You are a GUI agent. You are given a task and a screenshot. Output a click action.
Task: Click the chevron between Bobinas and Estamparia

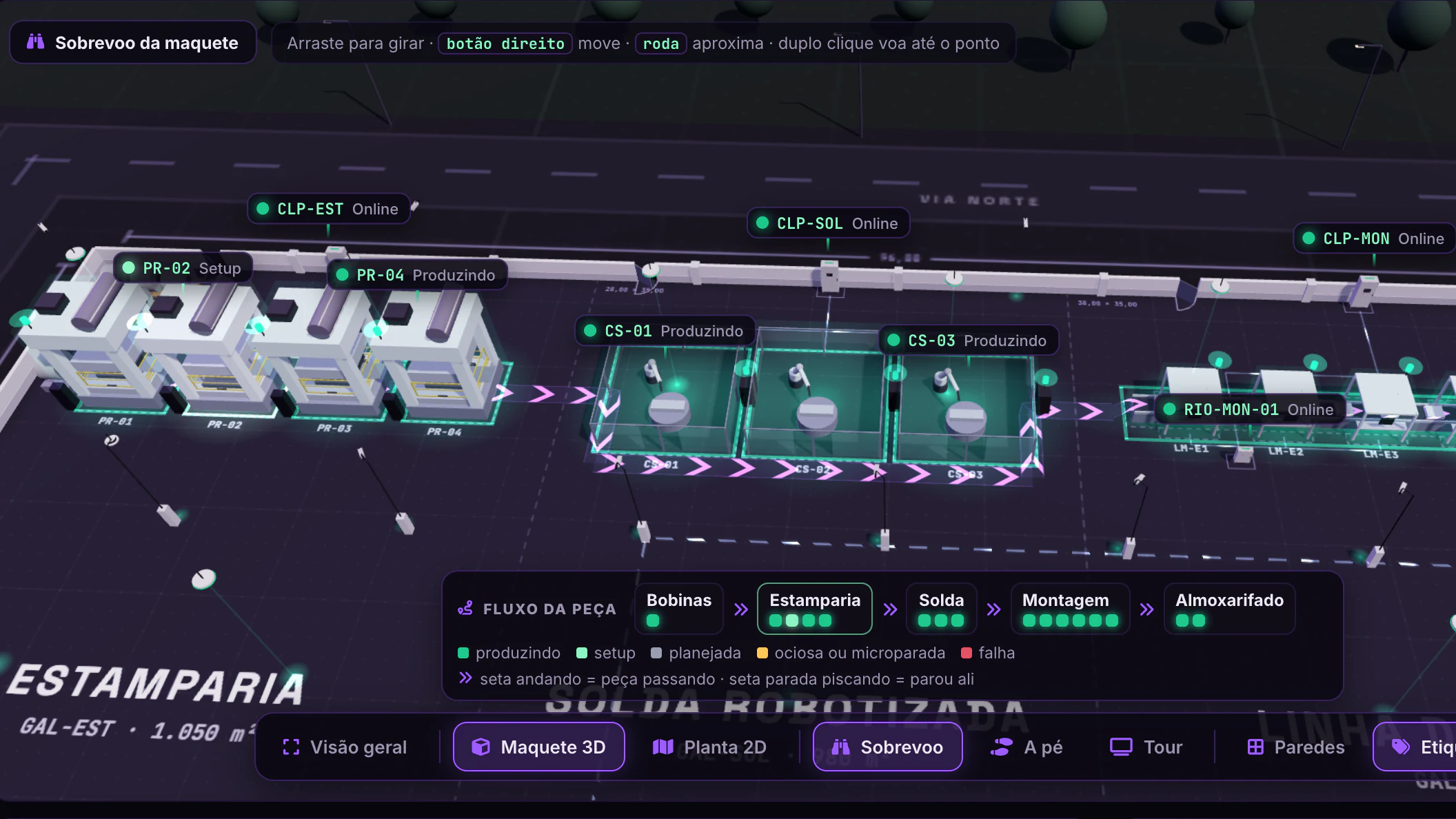pos(741,609)
